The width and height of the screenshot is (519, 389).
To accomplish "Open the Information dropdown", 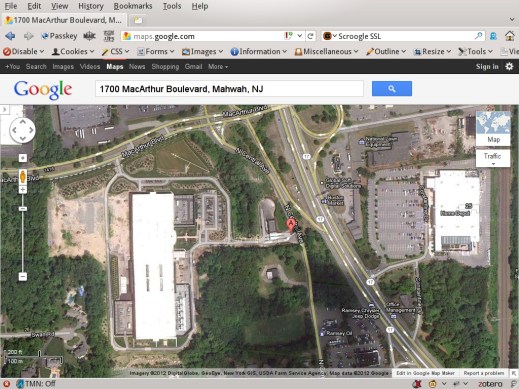I will click(x=259, y=51).
